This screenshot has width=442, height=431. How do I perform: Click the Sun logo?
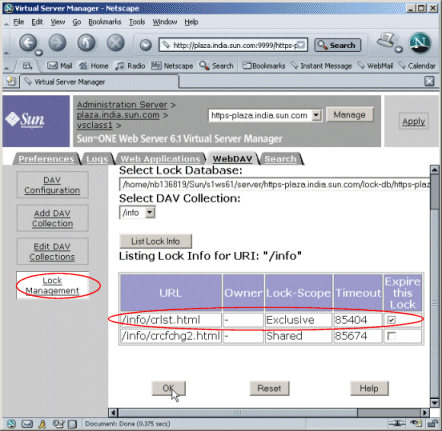(25, 119)
